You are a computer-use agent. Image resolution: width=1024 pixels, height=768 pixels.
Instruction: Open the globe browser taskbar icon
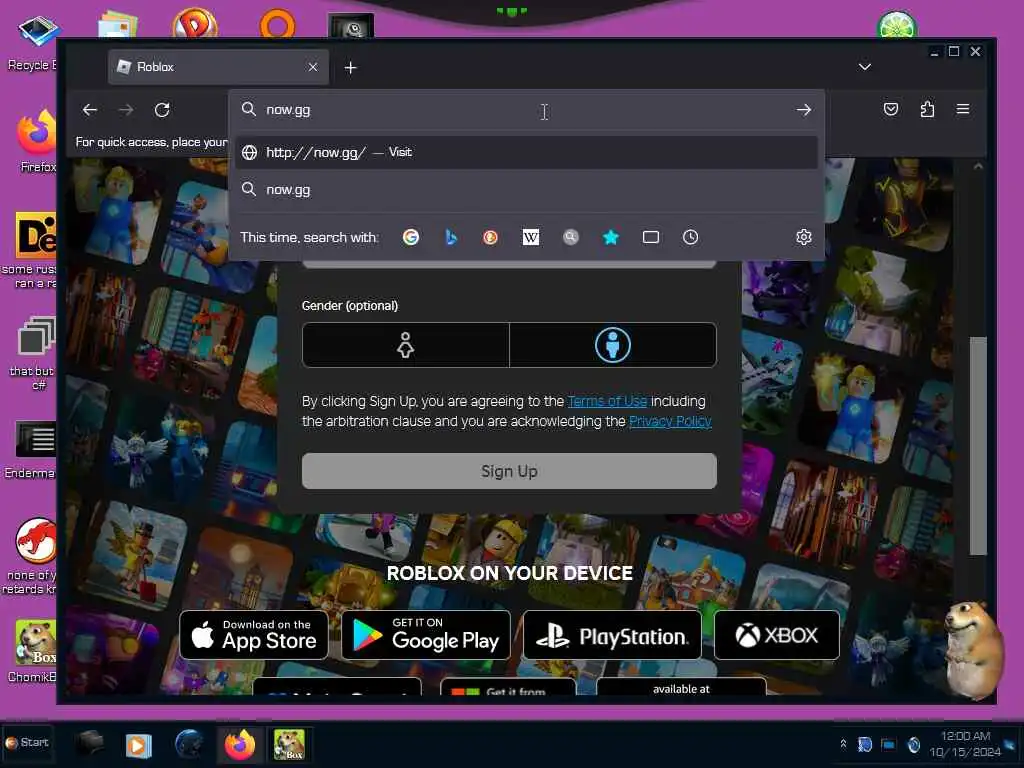(190, 744)
